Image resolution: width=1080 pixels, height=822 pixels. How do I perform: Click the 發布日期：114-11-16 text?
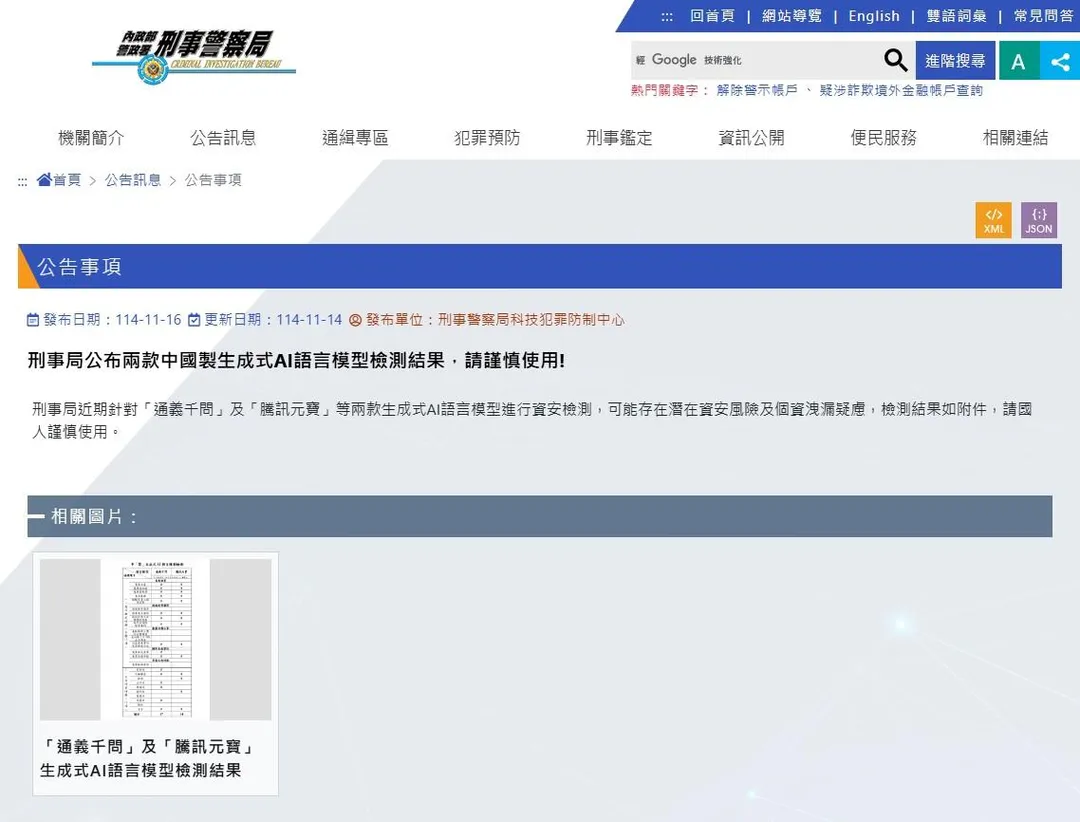112,320
